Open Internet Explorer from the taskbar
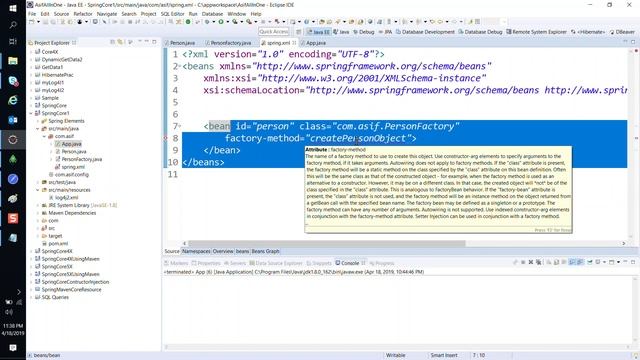 tap(13, 100)
